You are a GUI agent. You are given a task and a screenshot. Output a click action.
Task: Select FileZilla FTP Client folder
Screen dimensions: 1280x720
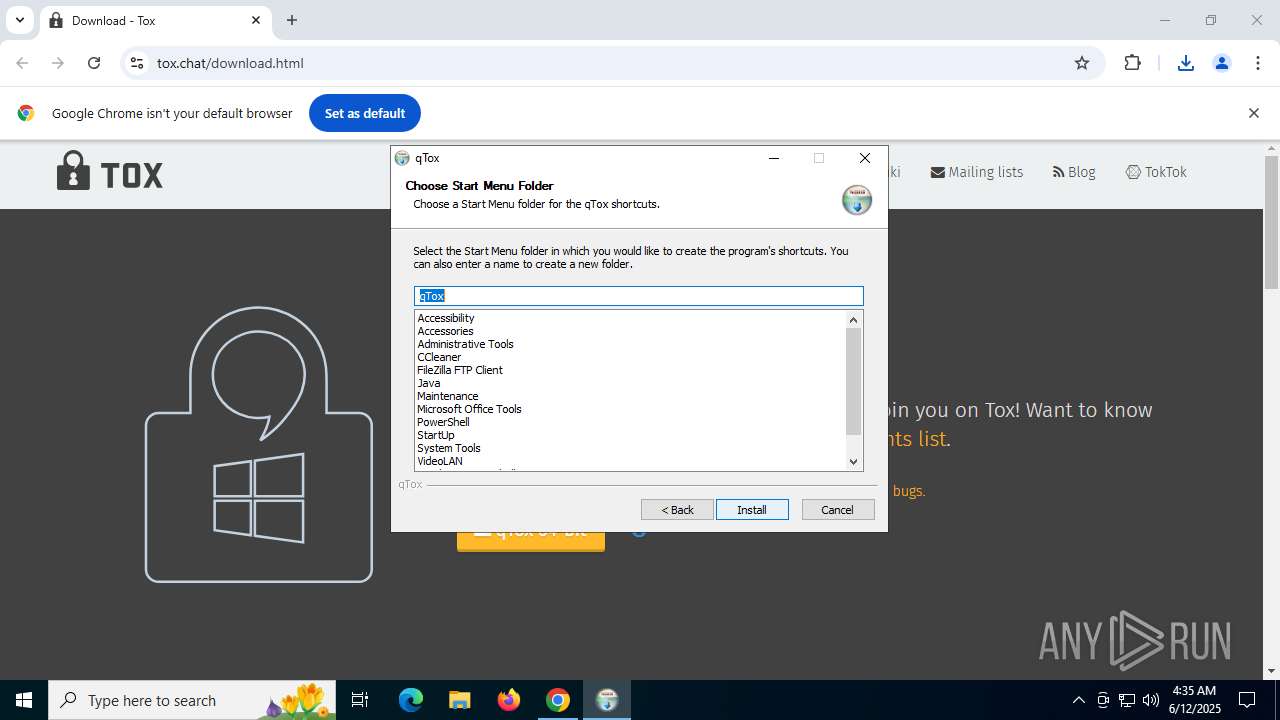tap(460, 370)
